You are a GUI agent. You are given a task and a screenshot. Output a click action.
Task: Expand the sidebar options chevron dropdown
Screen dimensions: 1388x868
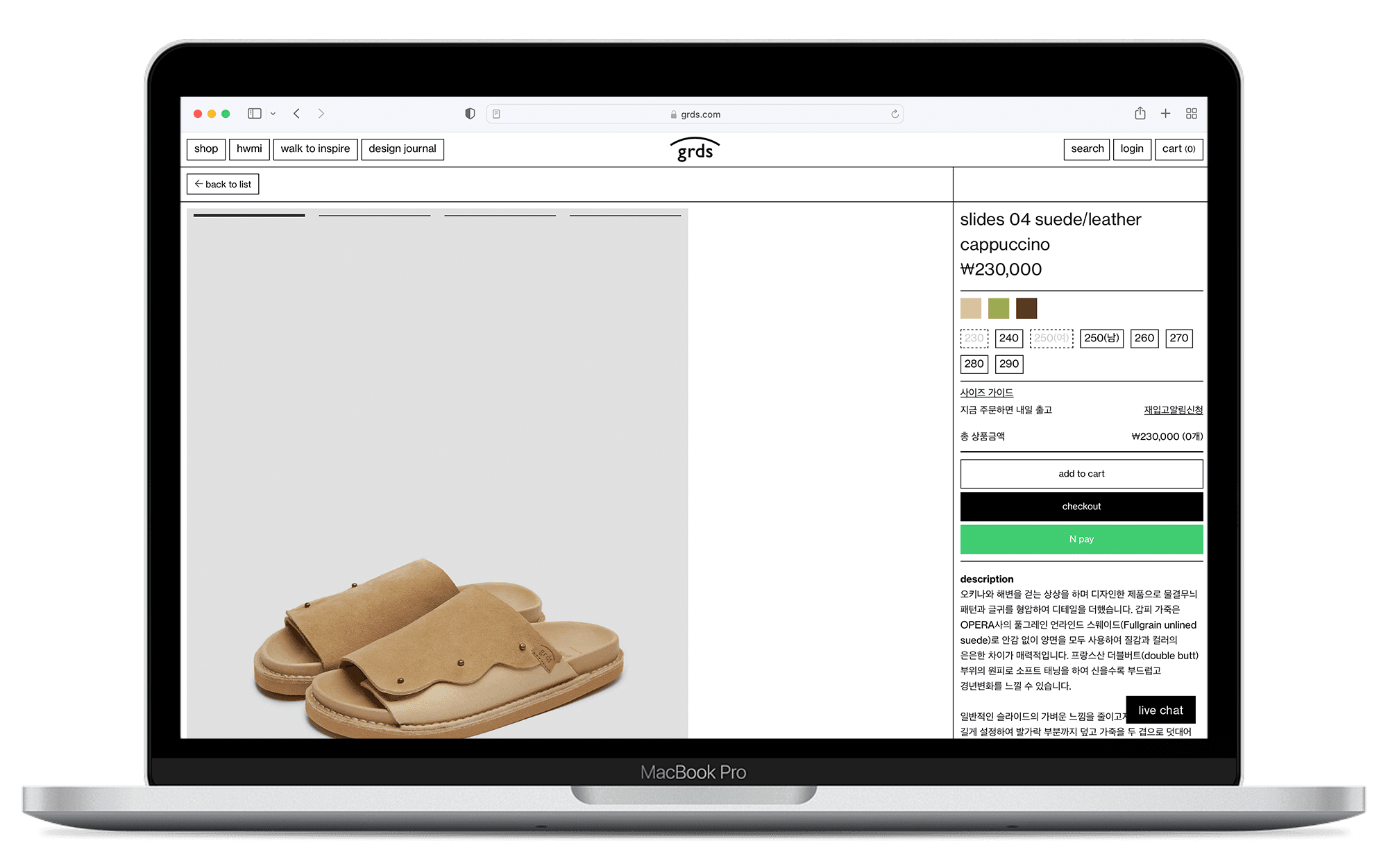pyautogui.click(x=273, y=114)
